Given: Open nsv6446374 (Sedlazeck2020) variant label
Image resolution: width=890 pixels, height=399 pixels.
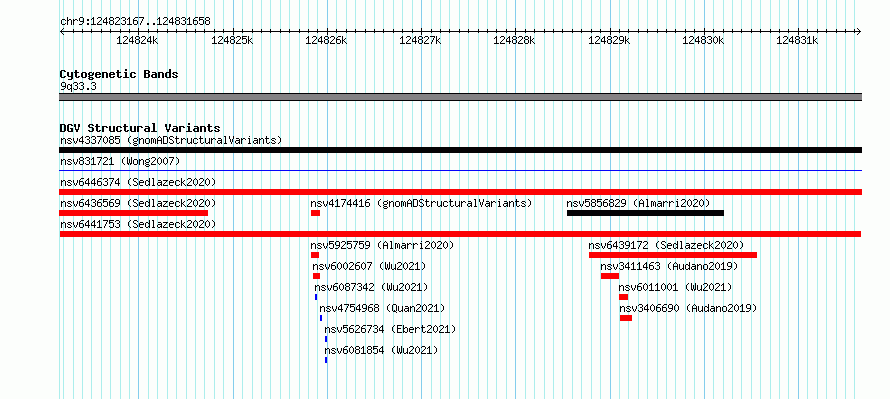Looking at the screenshot, I should (138, 182).
